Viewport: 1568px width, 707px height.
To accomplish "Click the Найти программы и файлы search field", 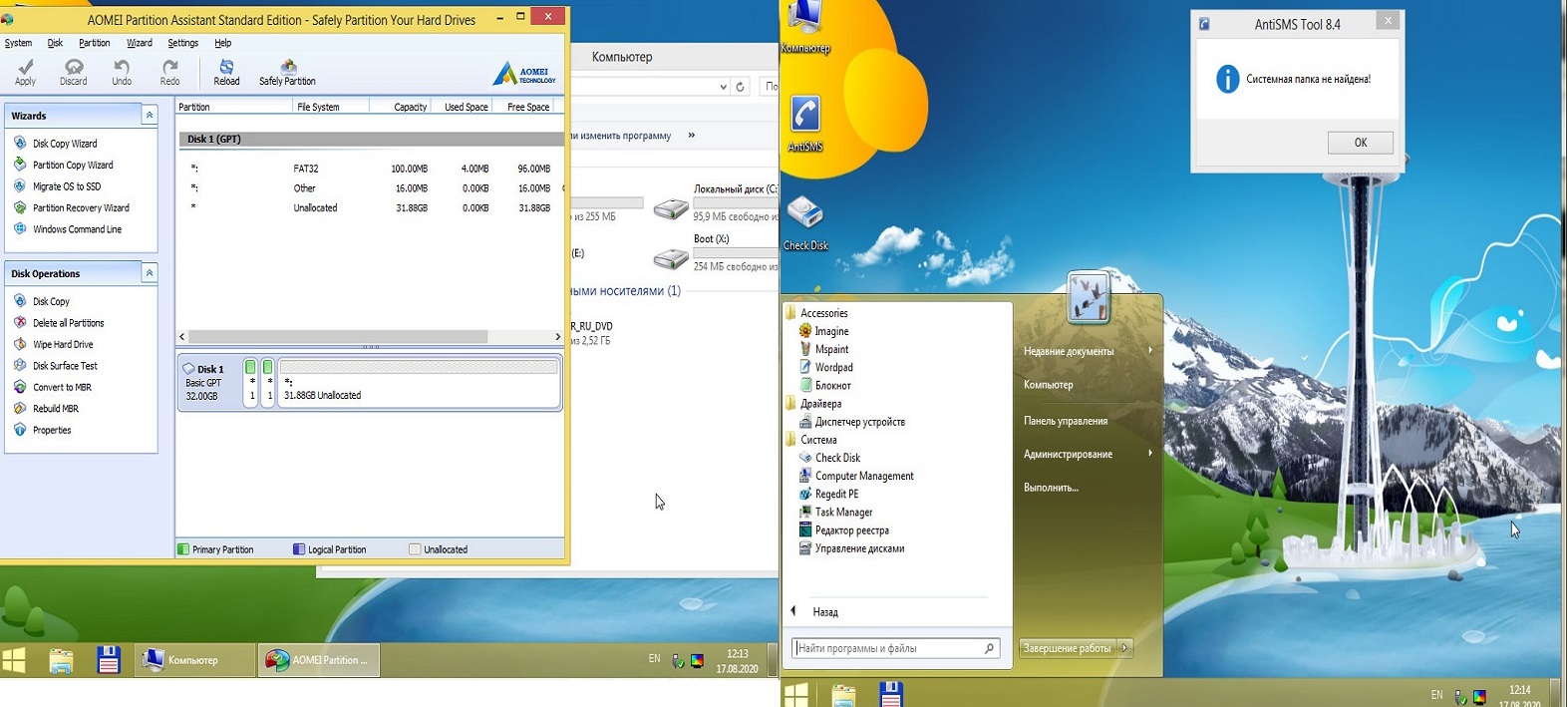I will (x=887, y=648).
